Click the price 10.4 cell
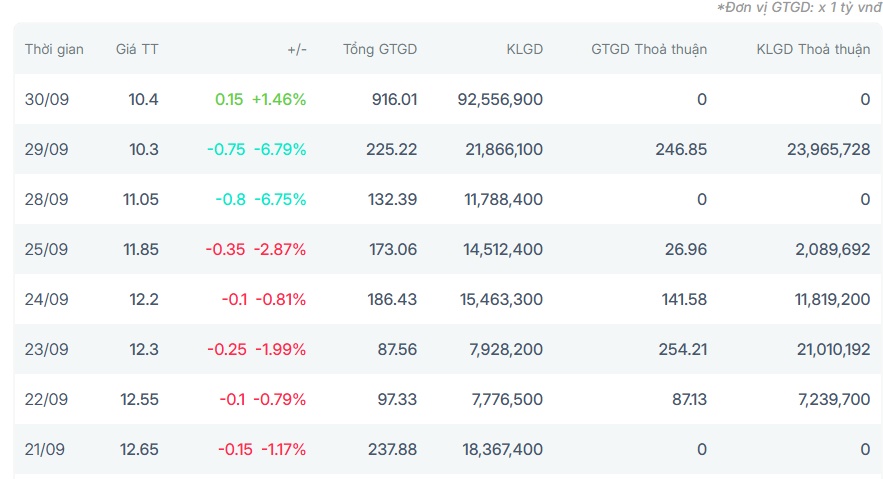 point(143,100)
